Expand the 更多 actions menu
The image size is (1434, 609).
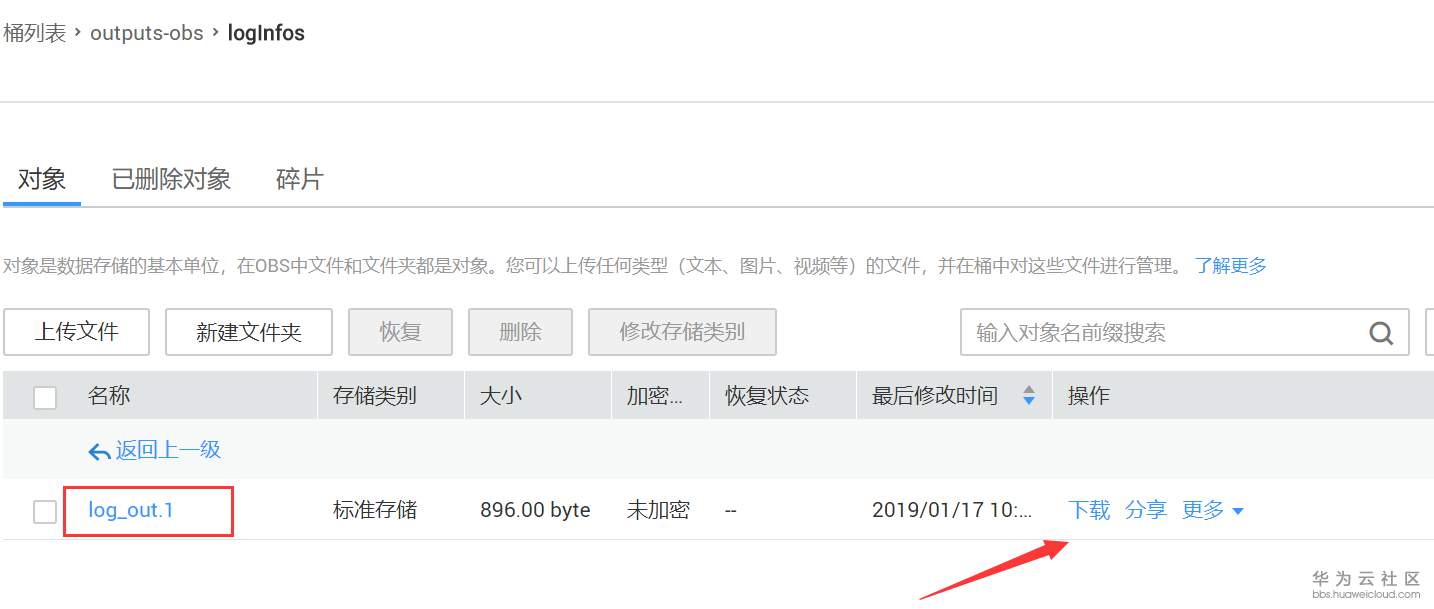coord(1213,510)
